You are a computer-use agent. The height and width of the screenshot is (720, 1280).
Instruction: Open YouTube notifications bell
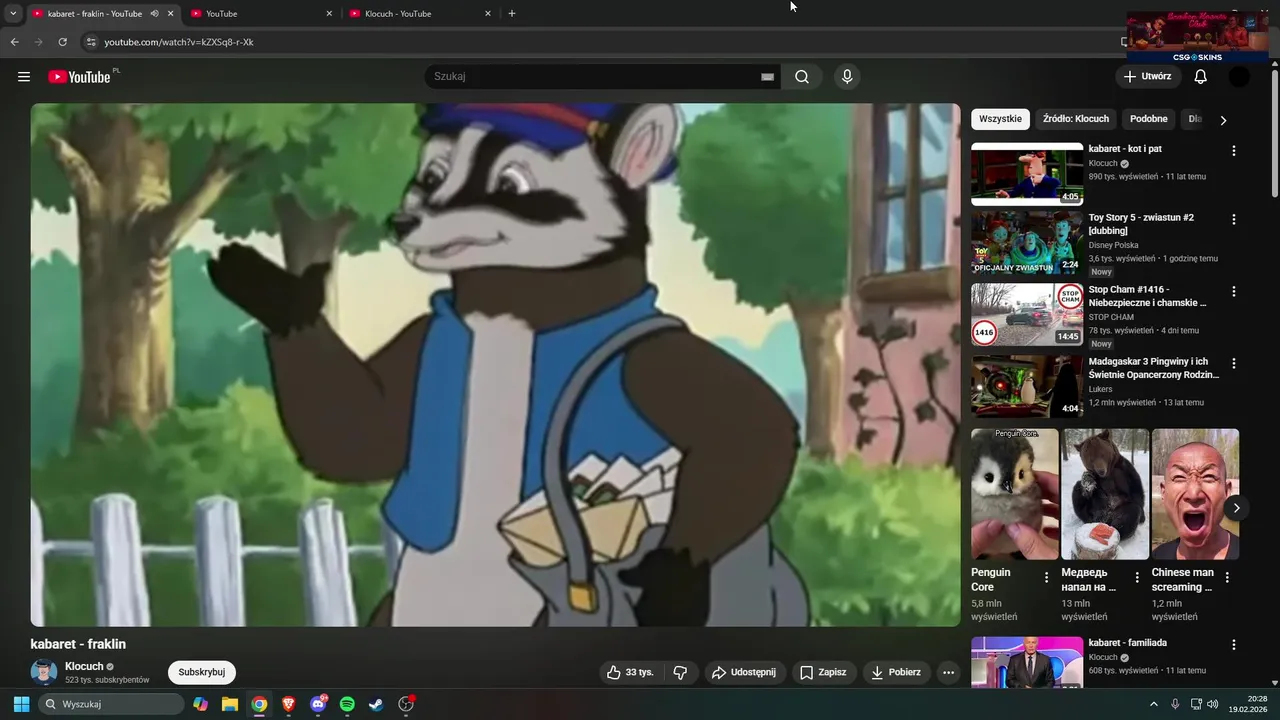coord(1201,77)
